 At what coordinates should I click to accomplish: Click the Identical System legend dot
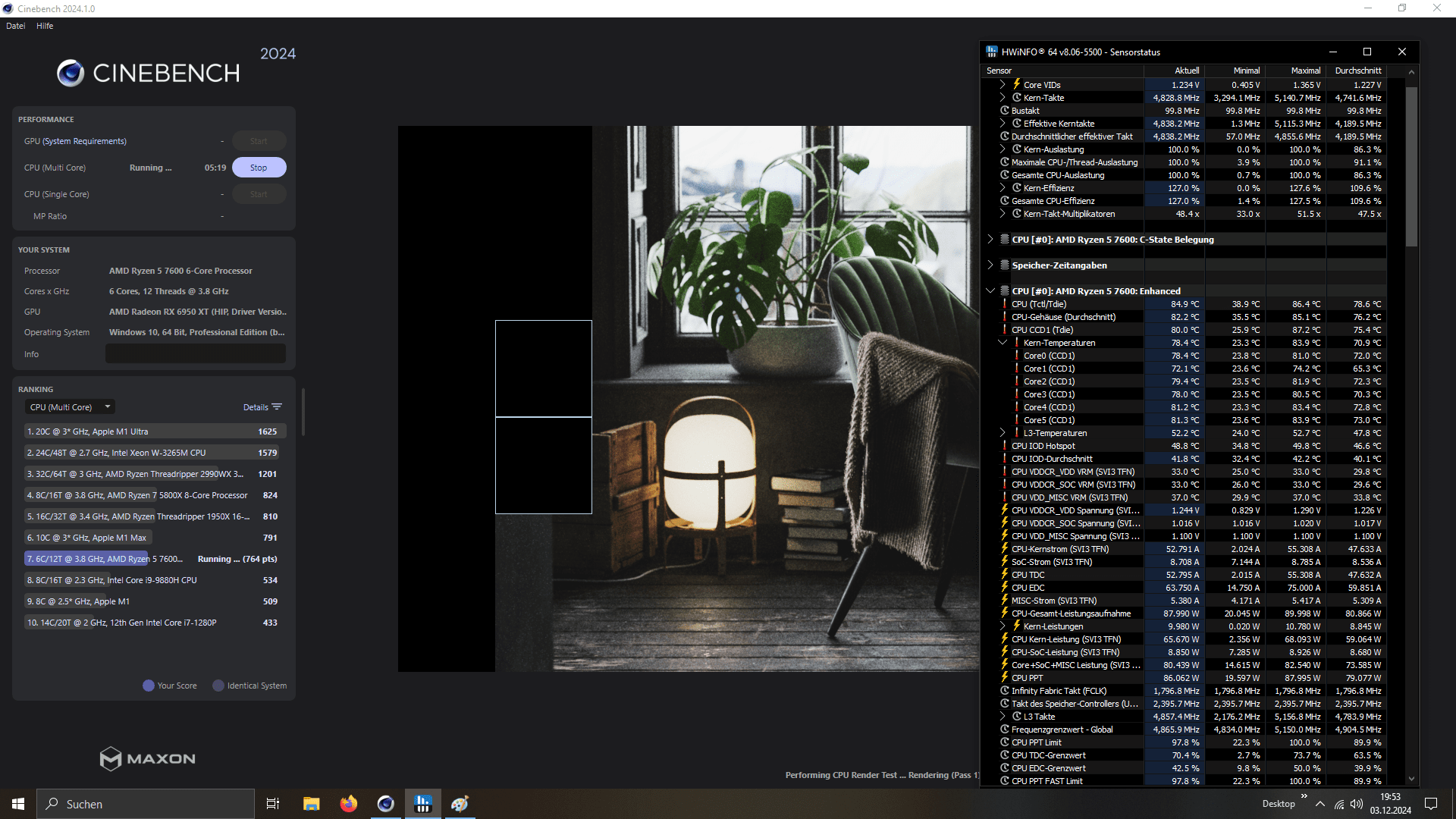(218, 686)
